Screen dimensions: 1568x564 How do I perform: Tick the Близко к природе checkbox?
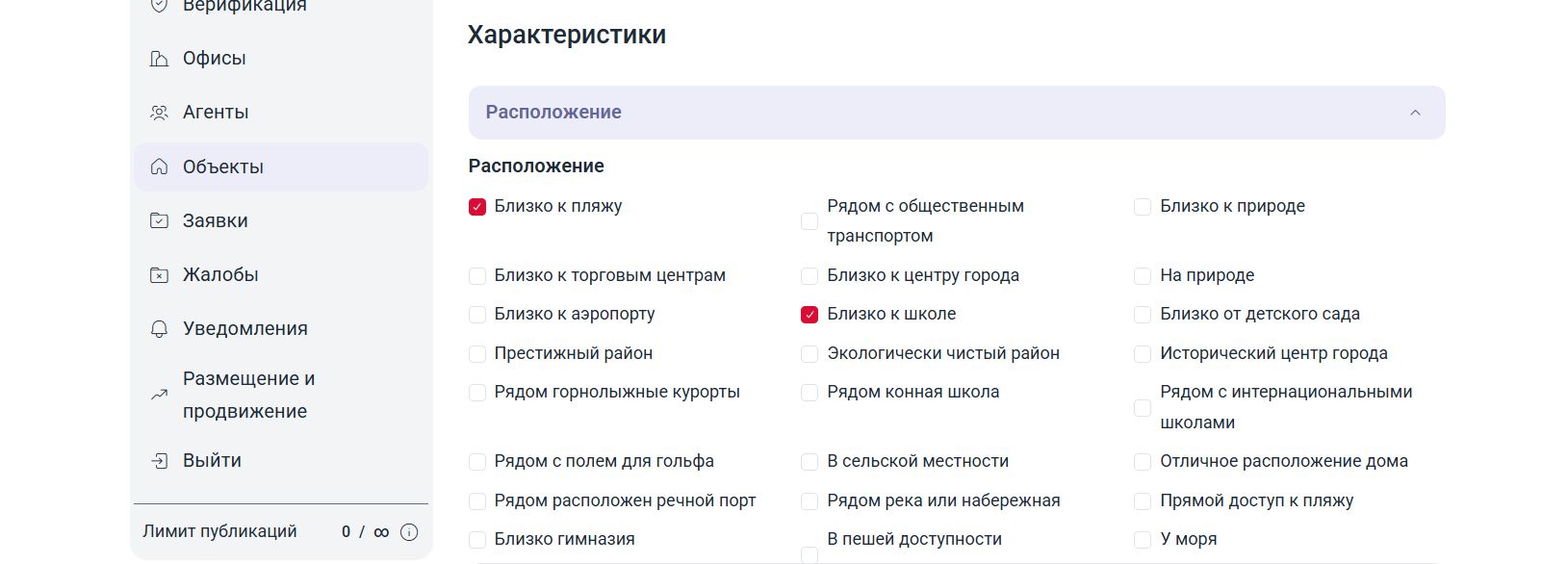point(1143,207)
